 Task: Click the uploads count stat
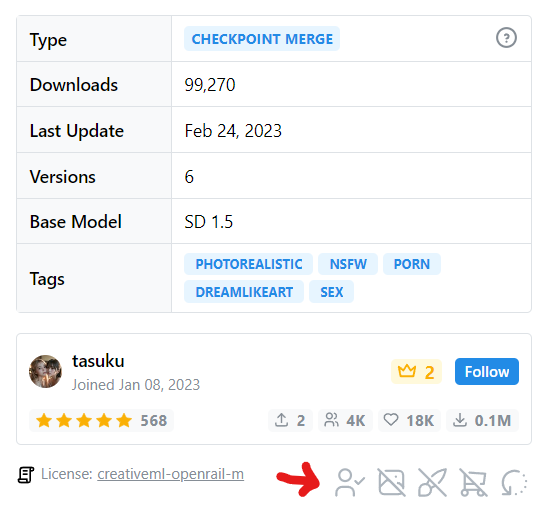tap(290, 420)
